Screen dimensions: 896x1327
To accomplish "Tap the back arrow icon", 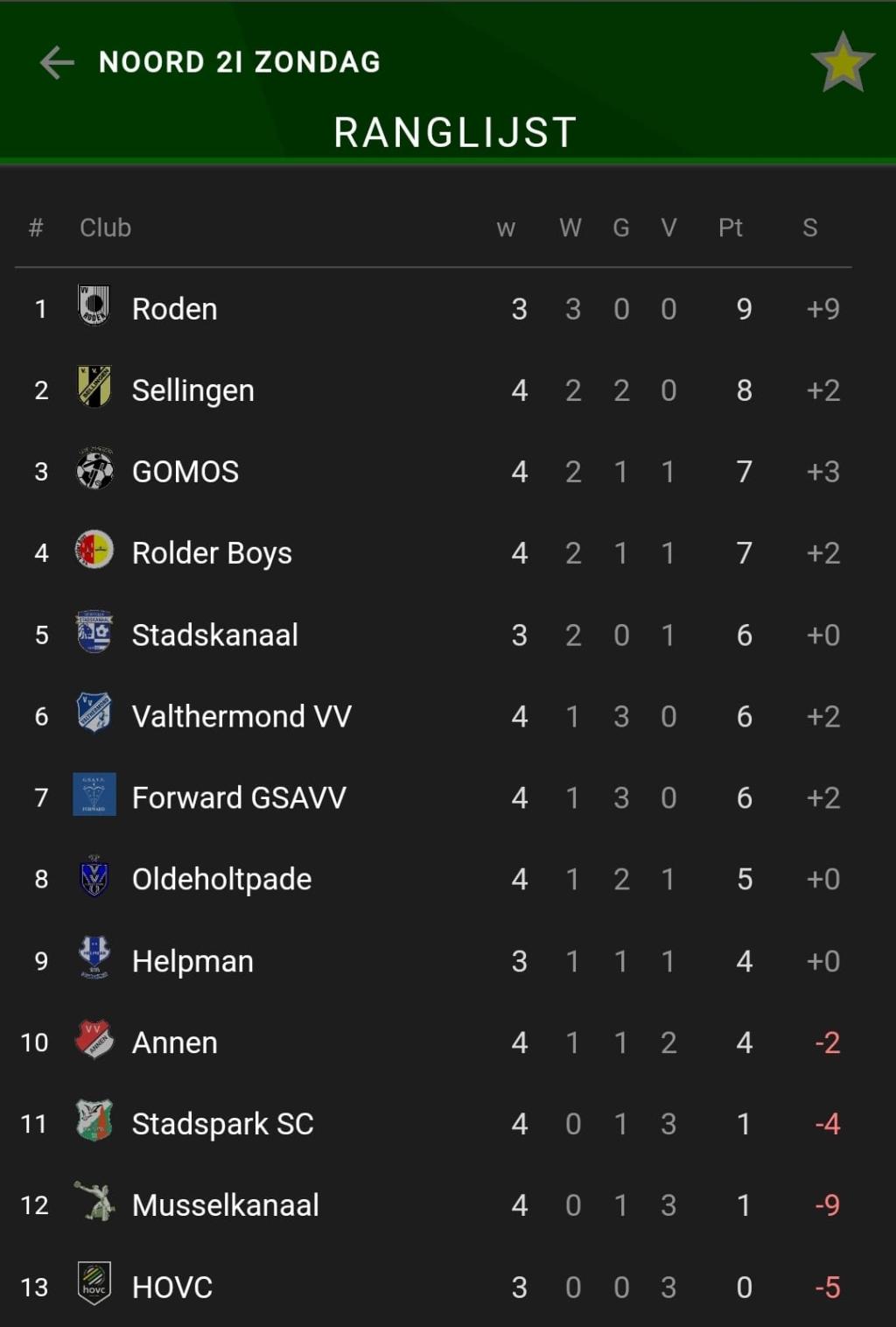I will 57,62.
